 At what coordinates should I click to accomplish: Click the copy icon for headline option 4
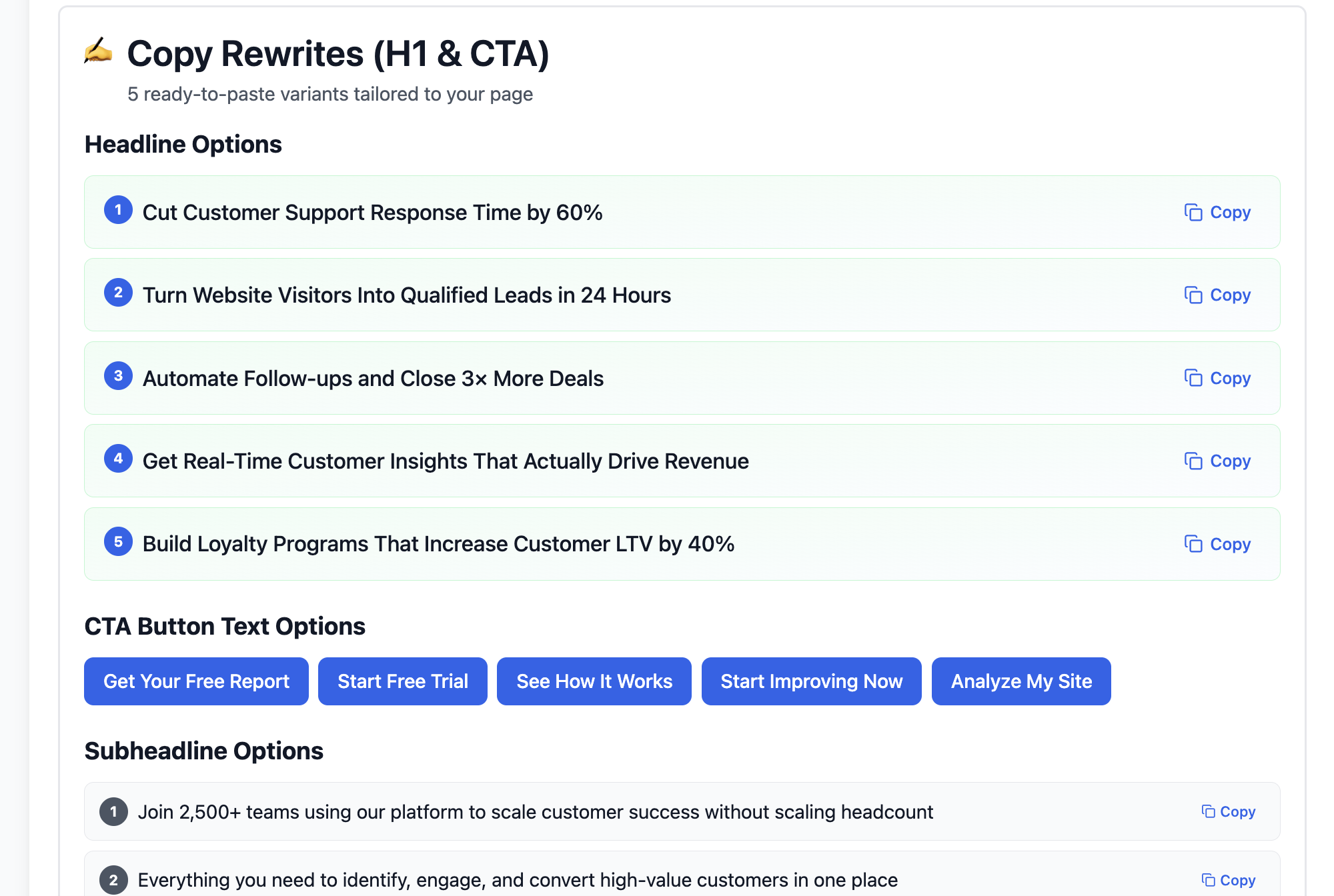click(1193, 461)
